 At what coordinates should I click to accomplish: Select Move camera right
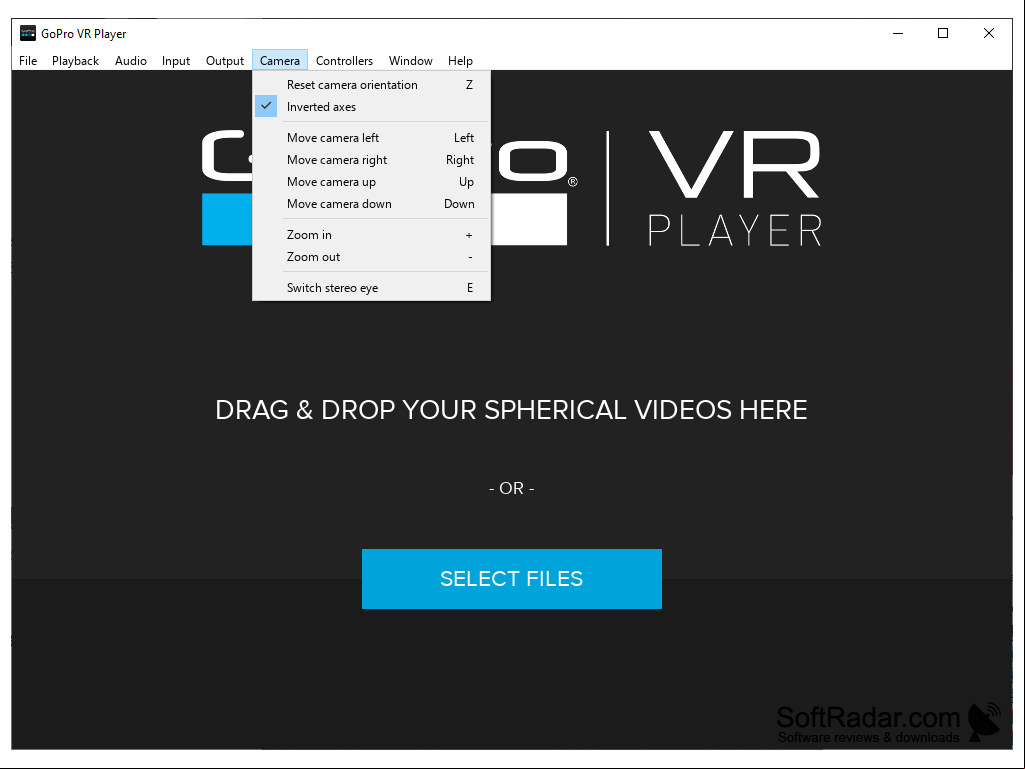click(371, 160)
